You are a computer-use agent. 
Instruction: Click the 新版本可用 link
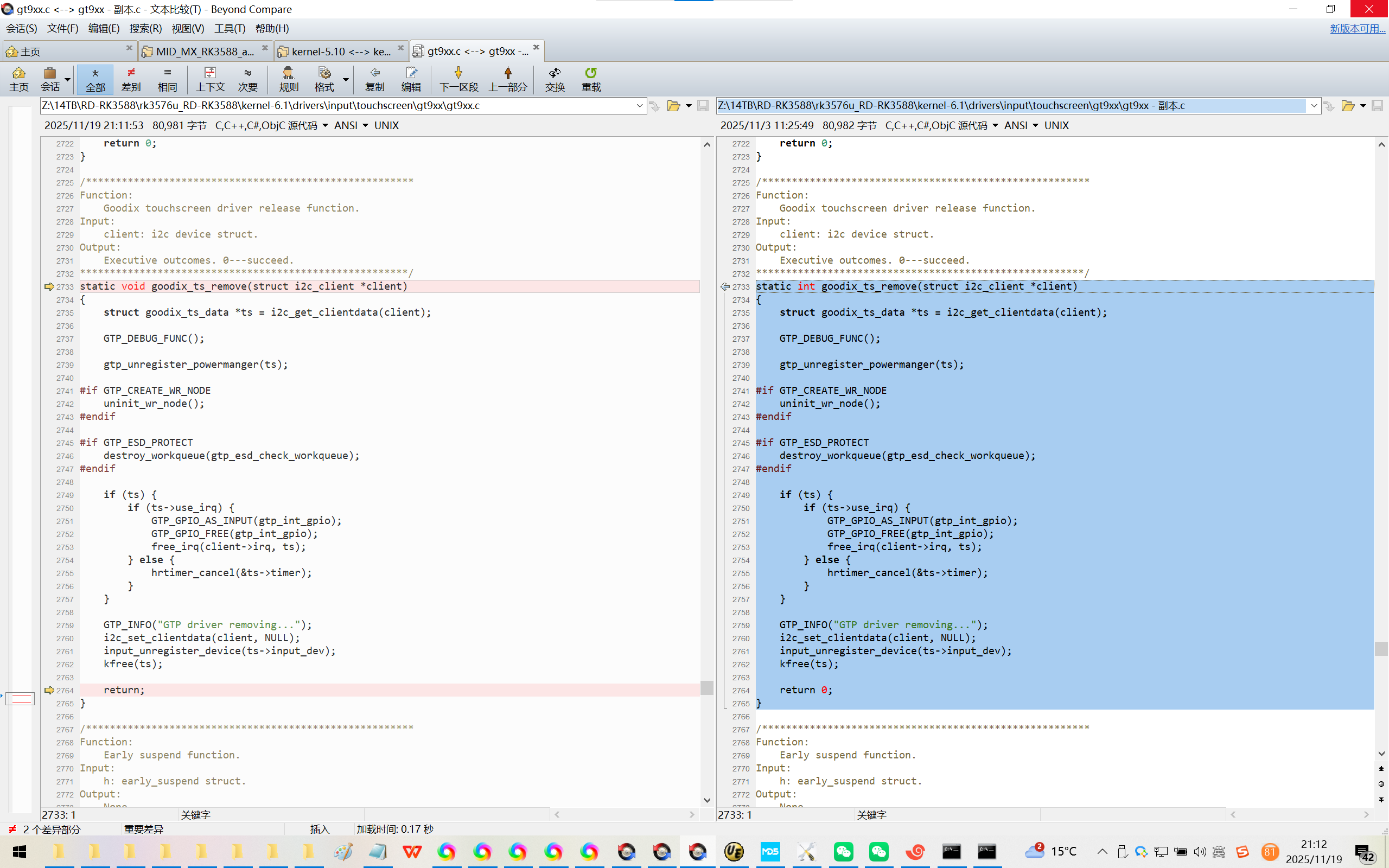point(1357,28)
